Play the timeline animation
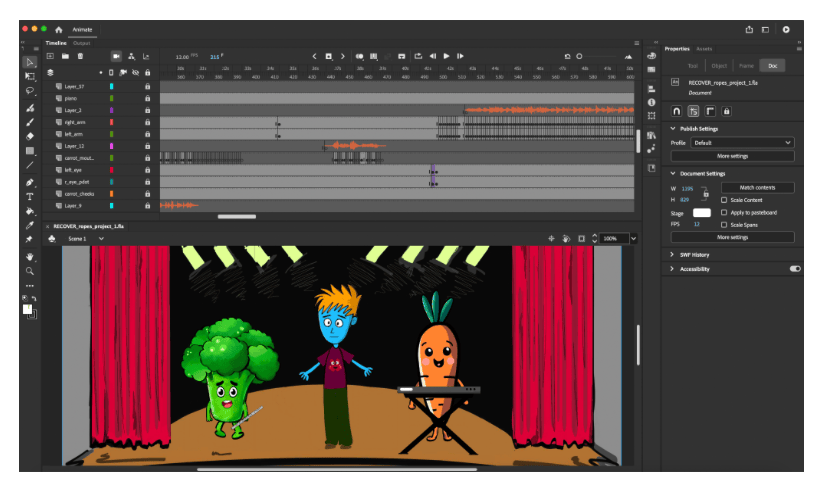Viewport: 824px width, 496px height. [x=446, y=56]
